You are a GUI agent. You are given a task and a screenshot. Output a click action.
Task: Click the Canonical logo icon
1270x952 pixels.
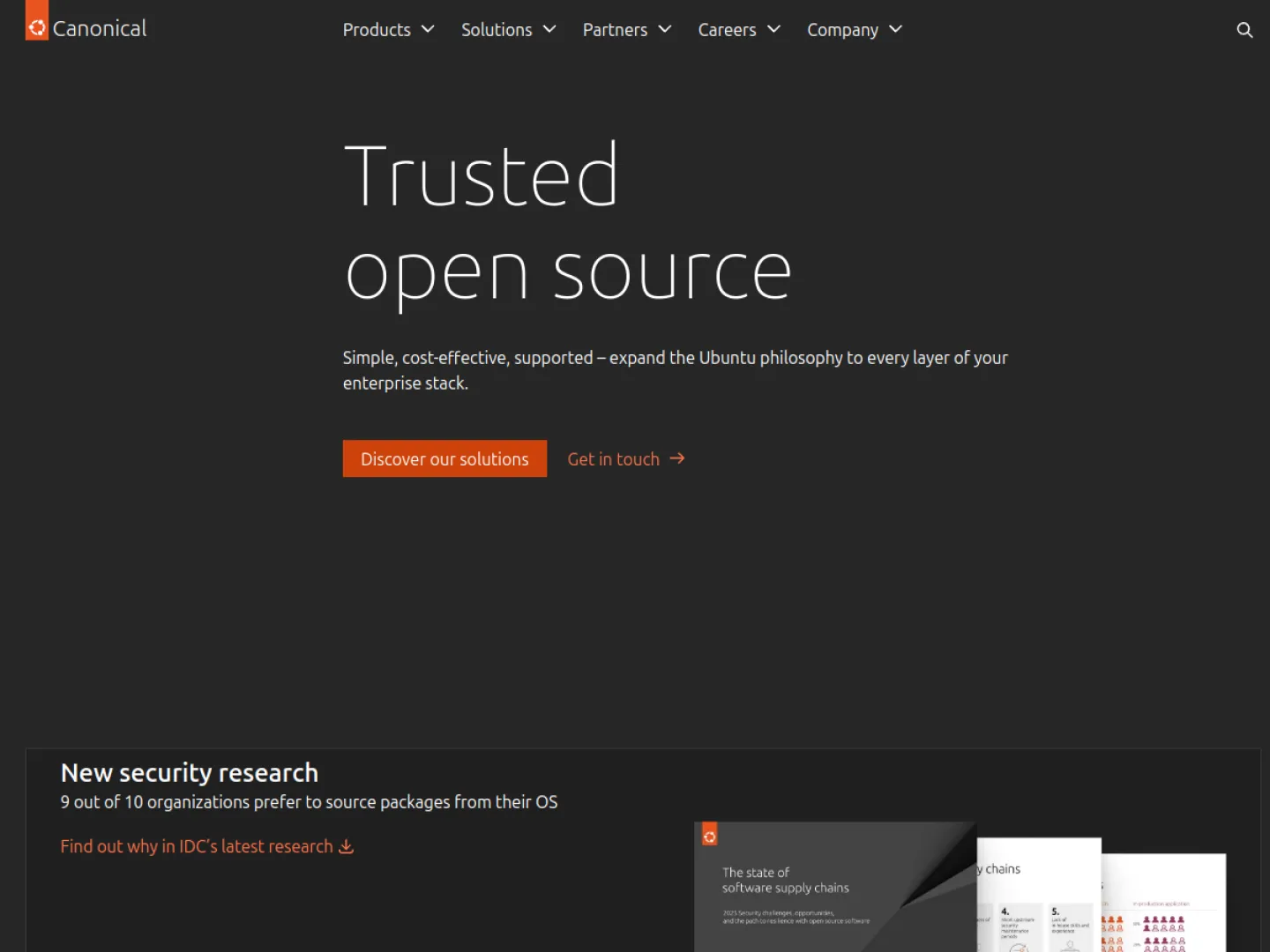pyautogui.click(x=37, y=21)
